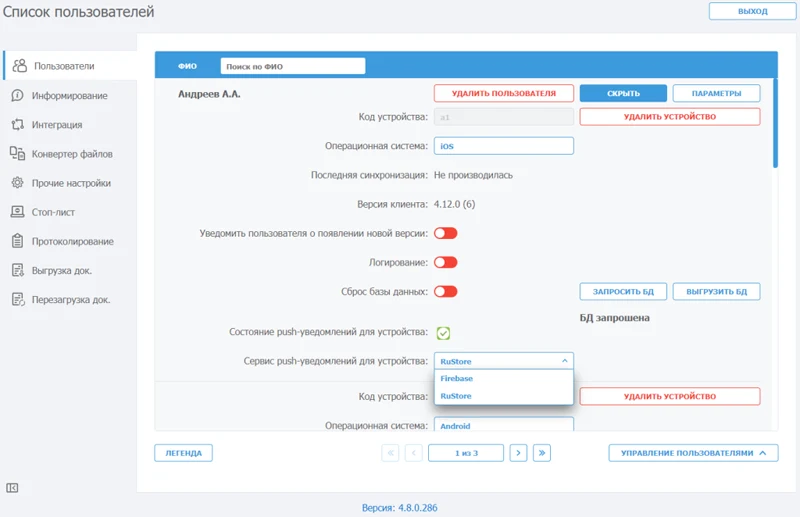
Task: Click push-notification state checkbox
Action: 443,333
